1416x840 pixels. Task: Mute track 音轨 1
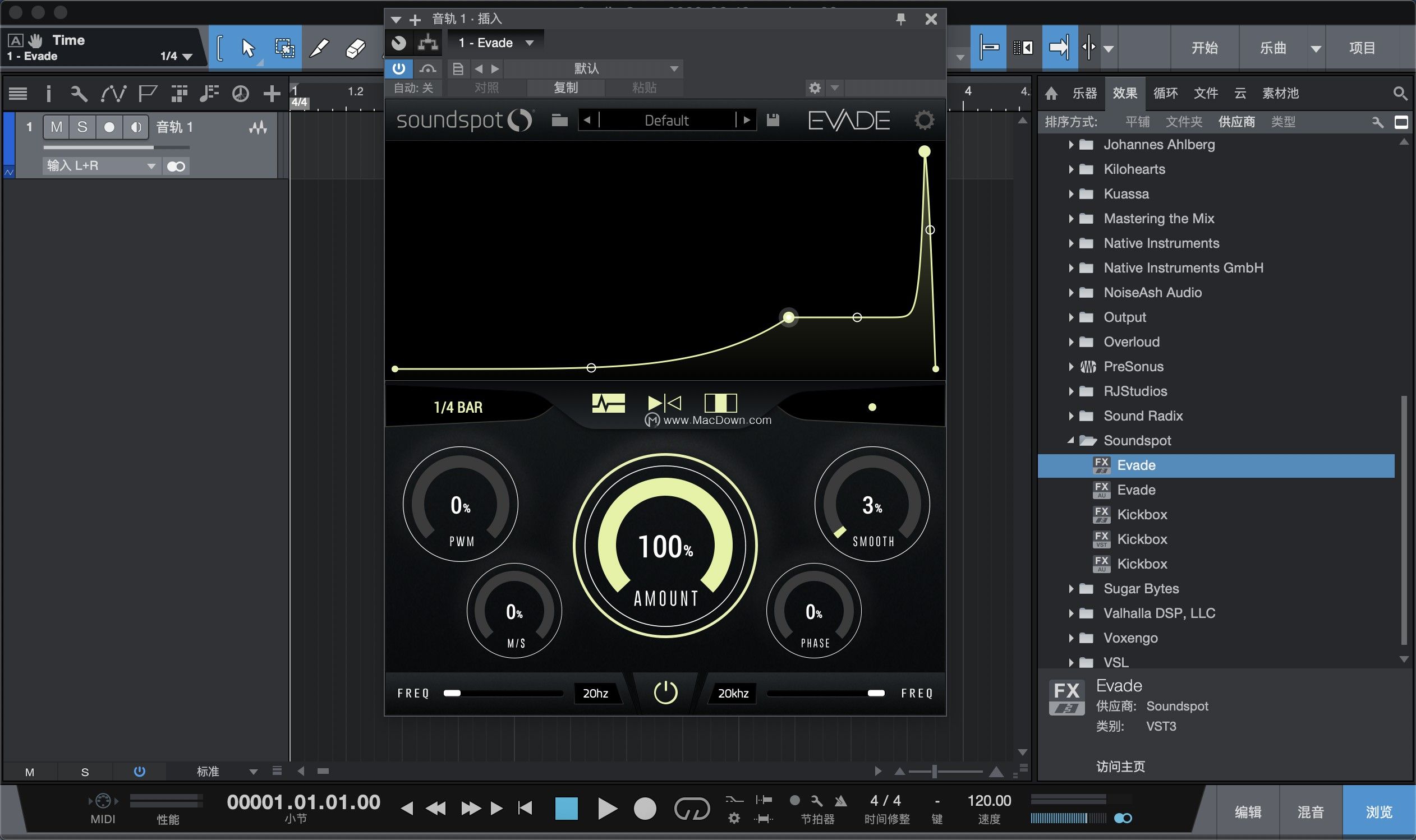56,127
